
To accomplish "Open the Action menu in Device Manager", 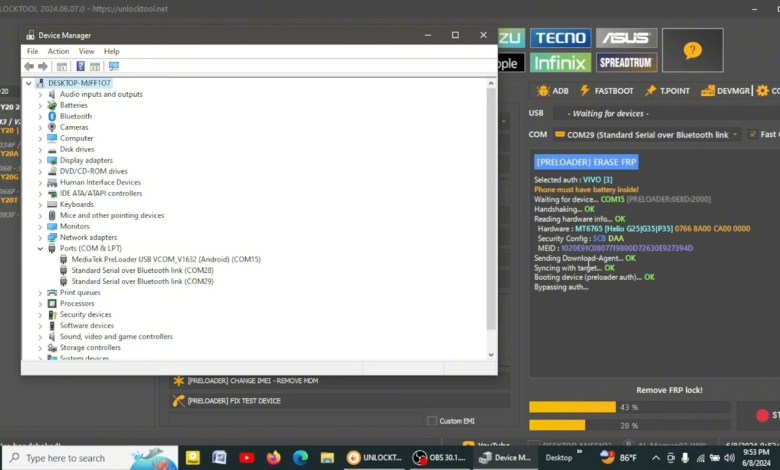I will pos(58,51).
